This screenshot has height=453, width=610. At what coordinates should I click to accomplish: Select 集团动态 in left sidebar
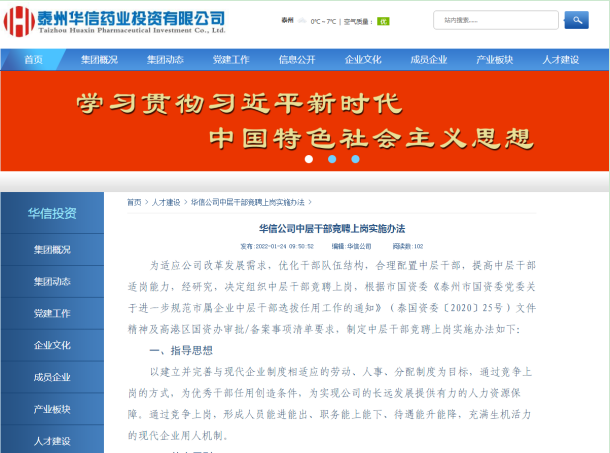coord(52,281)
